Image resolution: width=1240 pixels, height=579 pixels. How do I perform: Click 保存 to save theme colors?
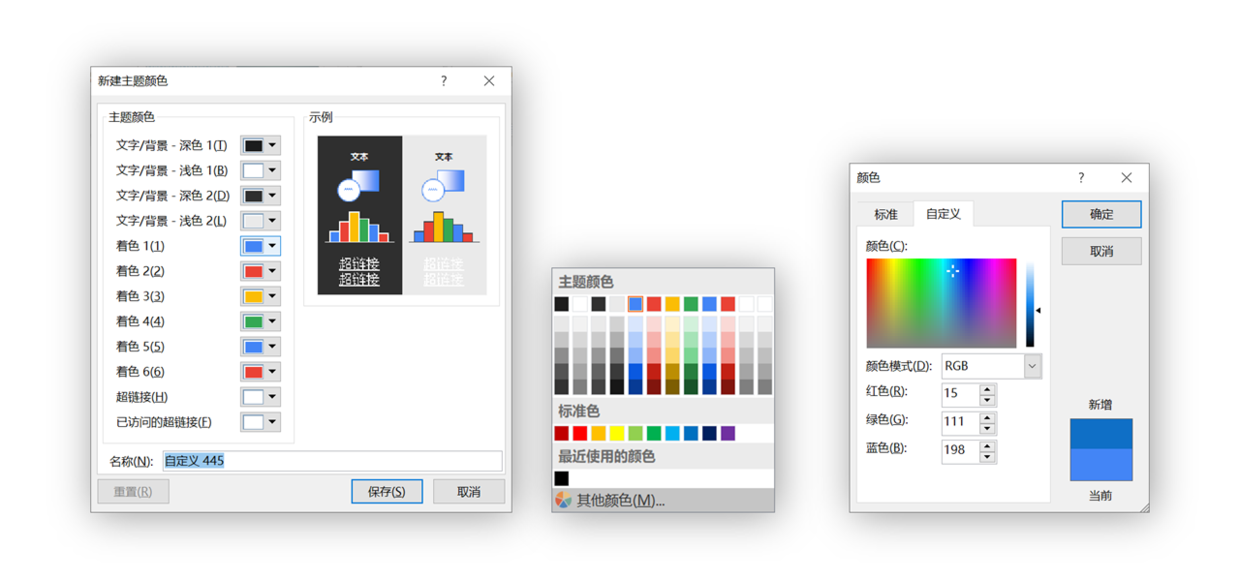pyautogui.click(x=387, y=492)
